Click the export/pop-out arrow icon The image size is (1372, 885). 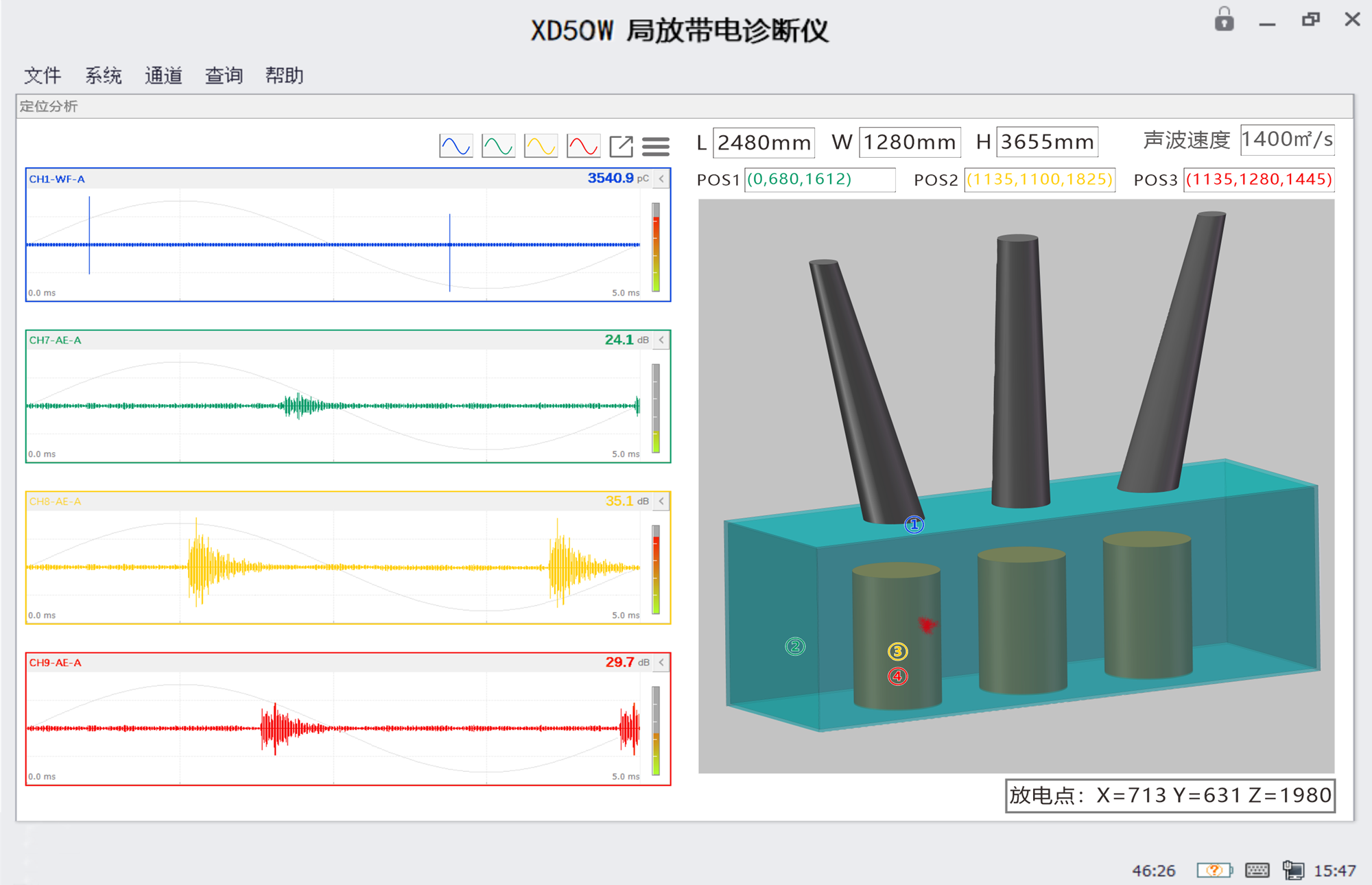[x=621, y=146]
